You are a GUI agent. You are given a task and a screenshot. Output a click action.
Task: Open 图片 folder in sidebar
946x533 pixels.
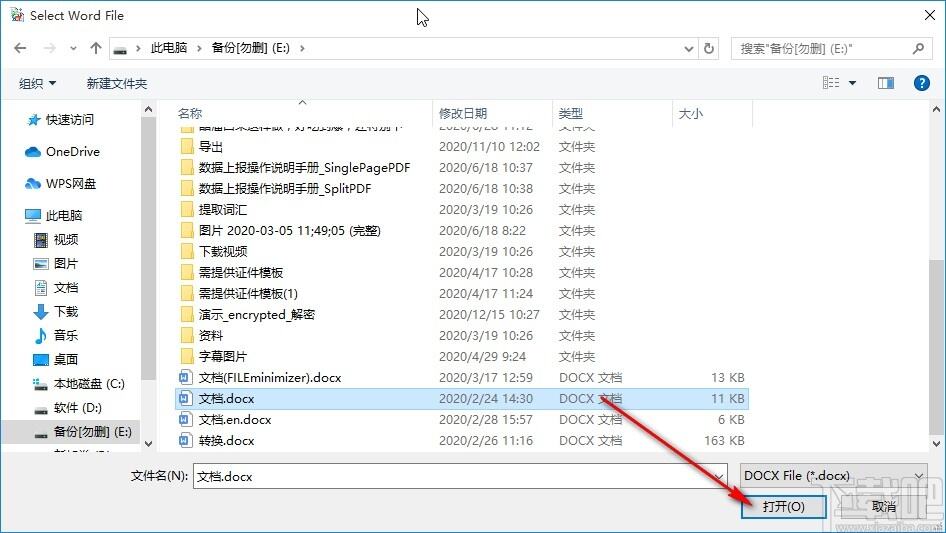pos(56,264)
